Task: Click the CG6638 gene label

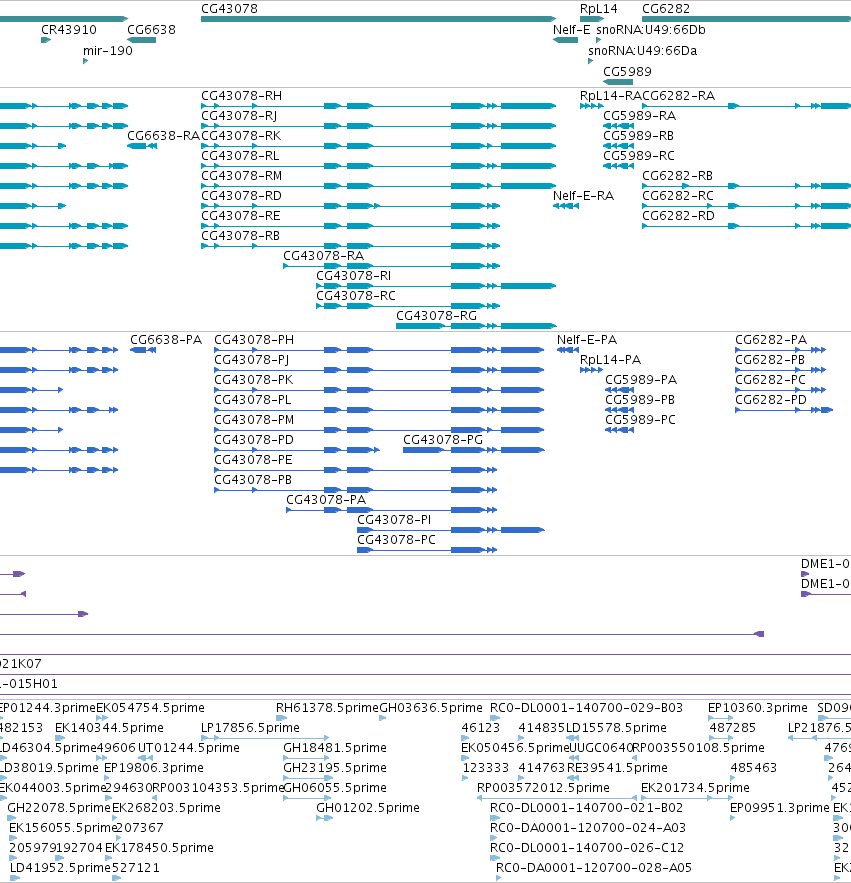Action: (151, 30)
